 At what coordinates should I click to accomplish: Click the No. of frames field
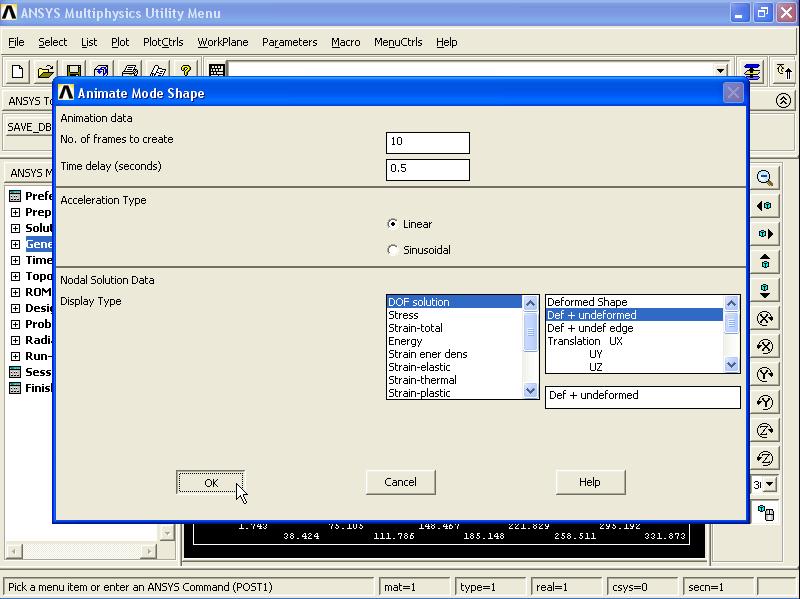(x=428, y=142)
